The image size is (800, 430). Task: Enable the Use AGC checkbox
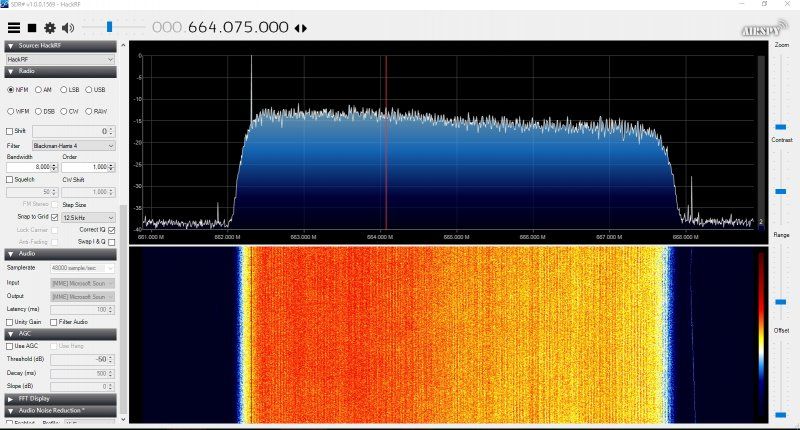pos(10,346)
